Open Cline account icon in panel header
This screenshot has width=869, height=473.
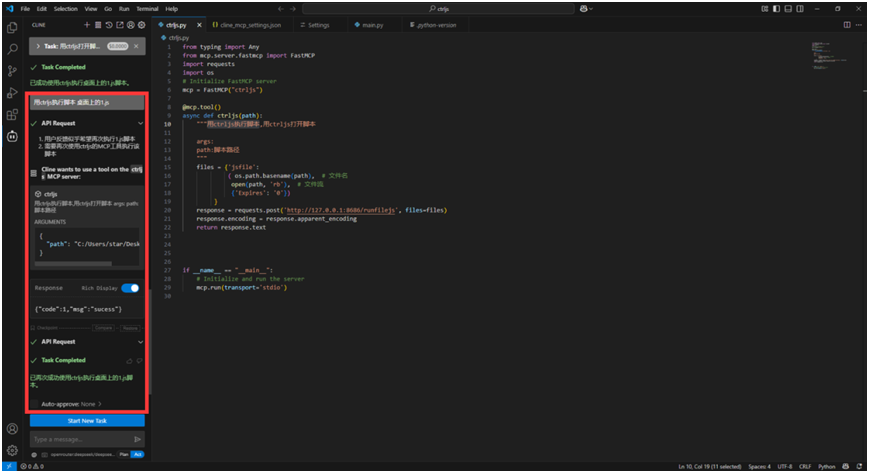131,25
